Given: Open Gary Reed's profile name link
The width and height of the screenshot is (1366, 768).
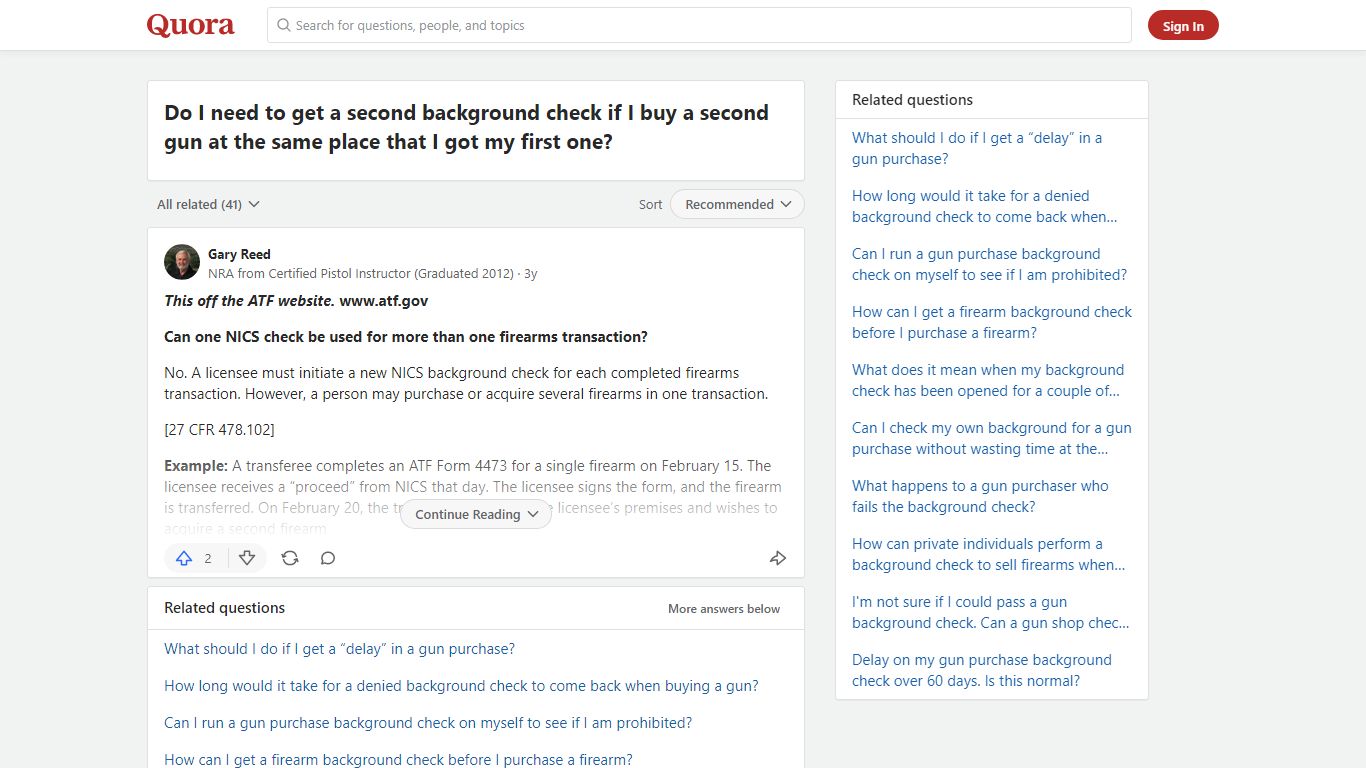Looking at the screenshot, I should [x=239, y=254].
